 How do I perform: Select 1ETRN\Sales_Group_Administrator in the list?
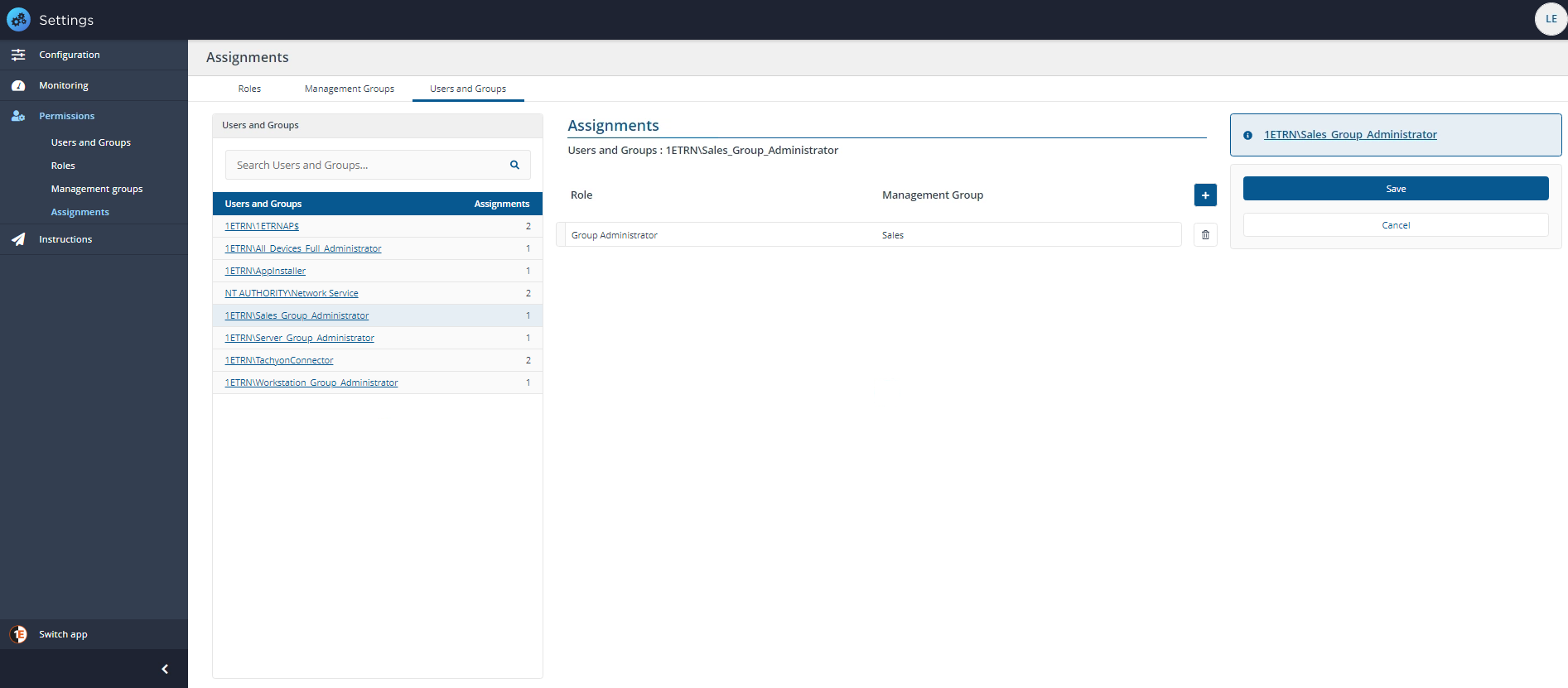coord(297,315)
